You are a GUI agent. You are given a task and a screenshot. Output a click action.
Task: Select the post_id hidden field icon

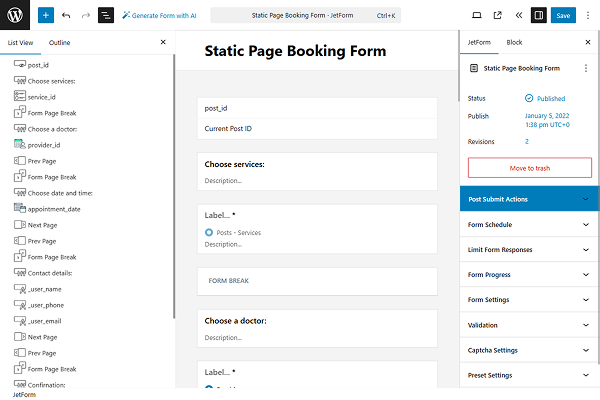[20, 64]
